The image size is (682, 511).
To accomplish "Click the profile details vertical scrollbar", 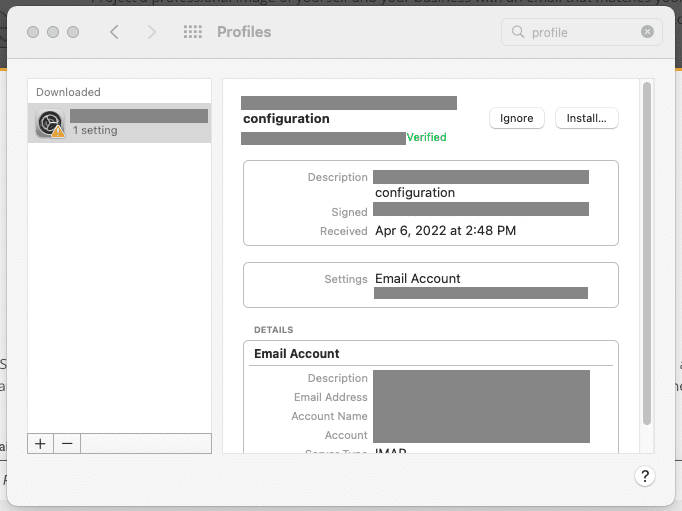I will pos(647,250).
